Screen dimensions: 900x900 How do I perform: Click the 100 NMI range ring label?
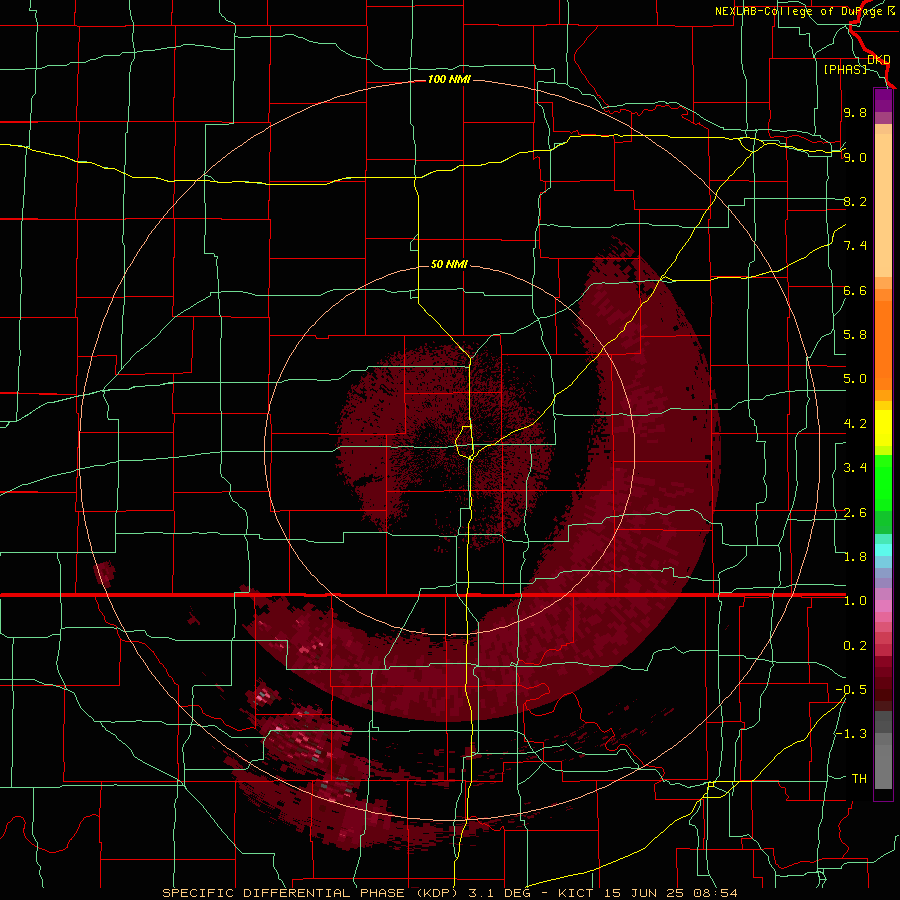click(x=449, y=79)
